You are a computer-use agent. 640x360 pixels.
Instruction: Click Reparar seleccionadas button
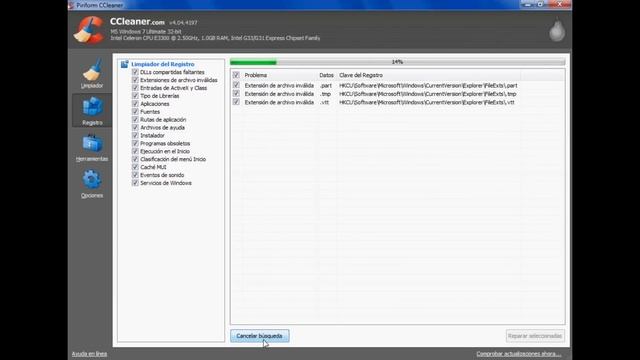[x=535, y=336]
